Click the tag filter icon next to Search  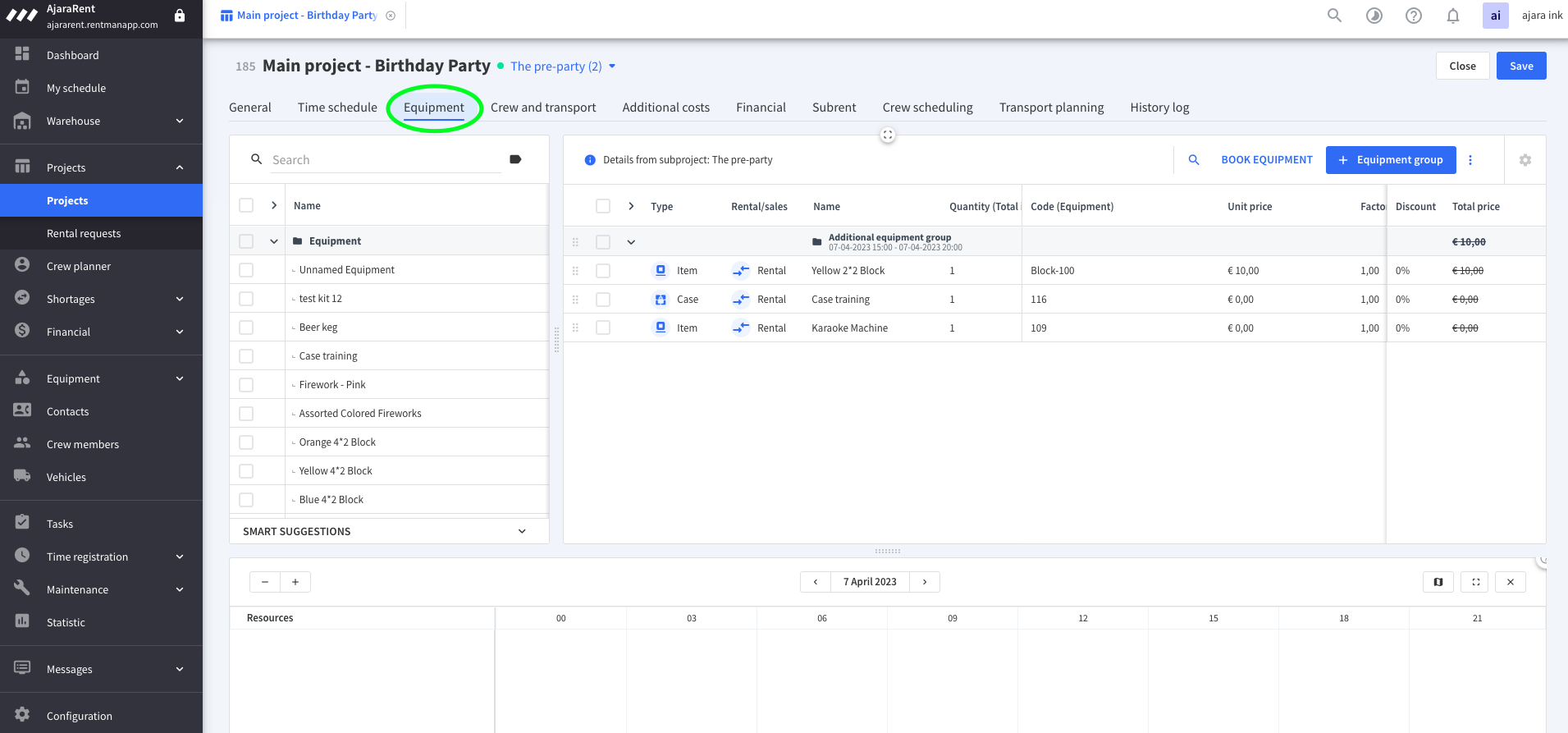pos(515,159)
